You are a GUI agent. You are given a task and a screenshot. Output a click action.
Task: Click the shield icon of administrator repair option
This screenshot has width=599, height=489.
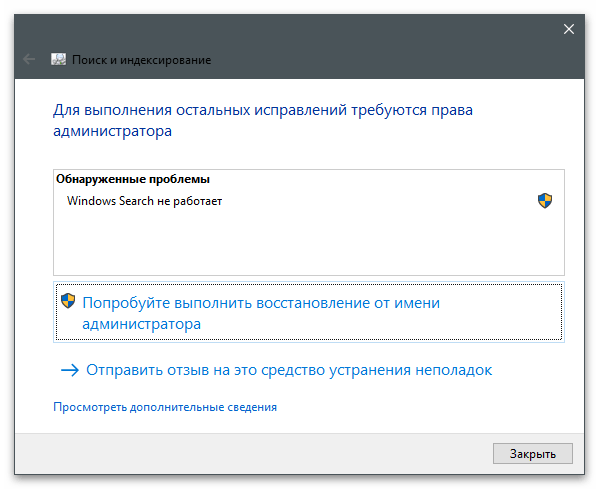[68, 301]
